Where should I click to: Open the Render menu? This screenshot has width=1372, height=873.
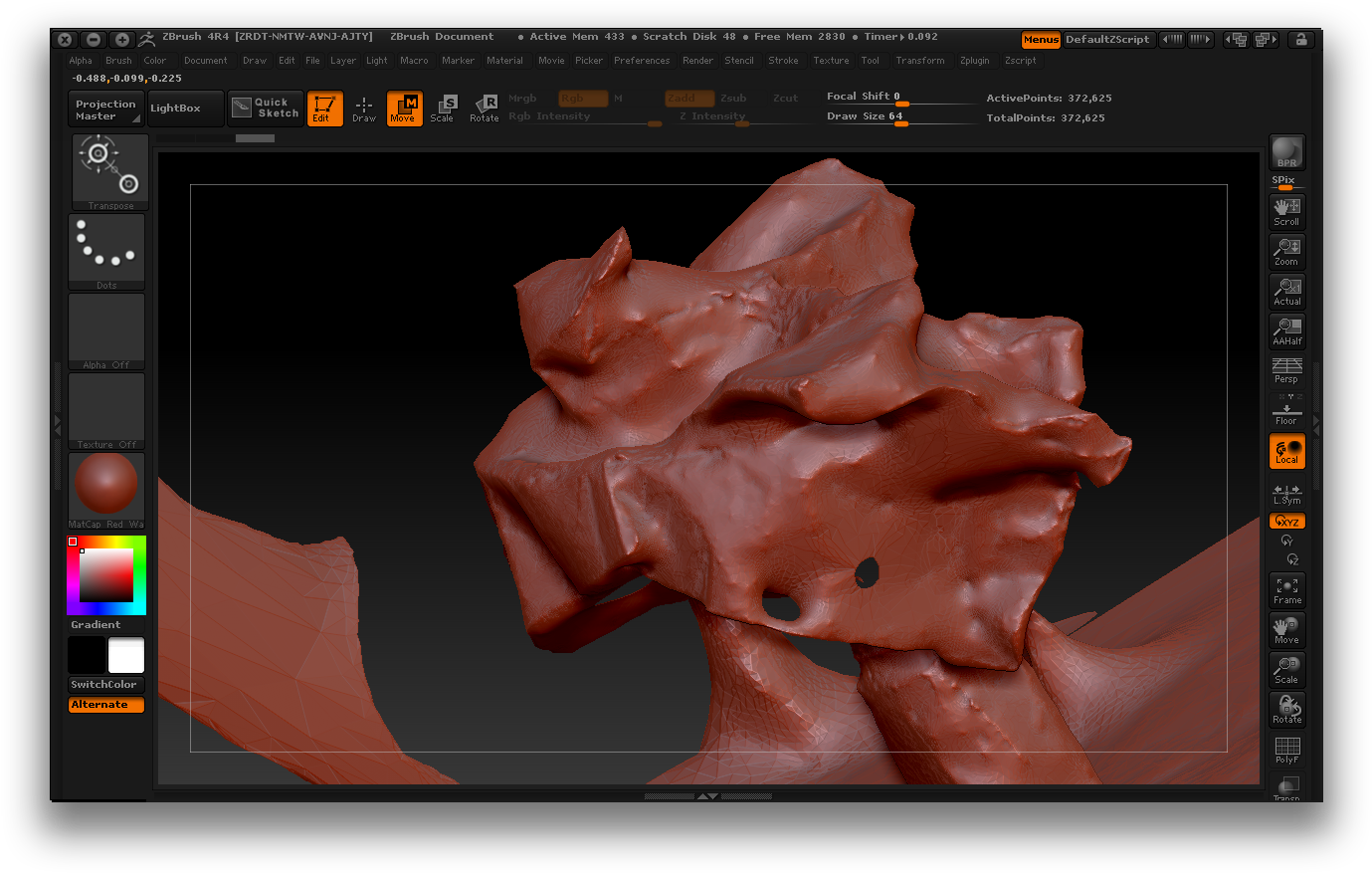[697, 61]
